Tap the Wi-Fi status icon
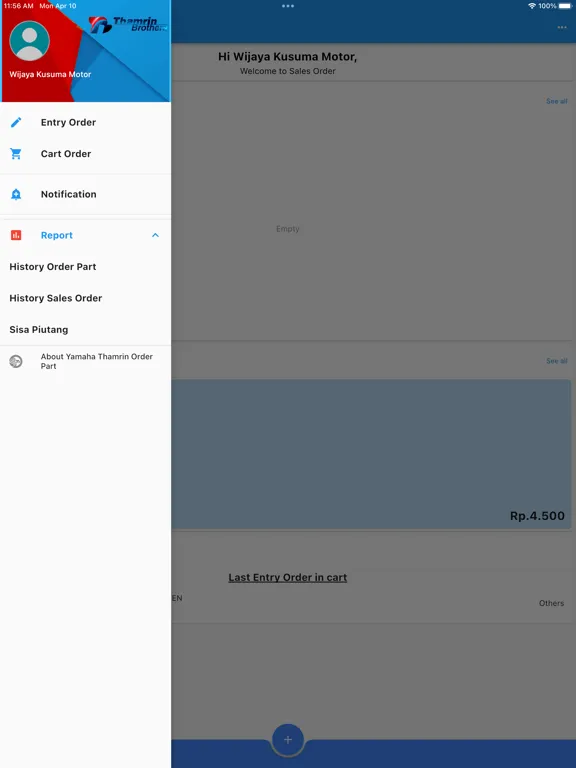Screen dimensions: 576x768 [532, 6]
